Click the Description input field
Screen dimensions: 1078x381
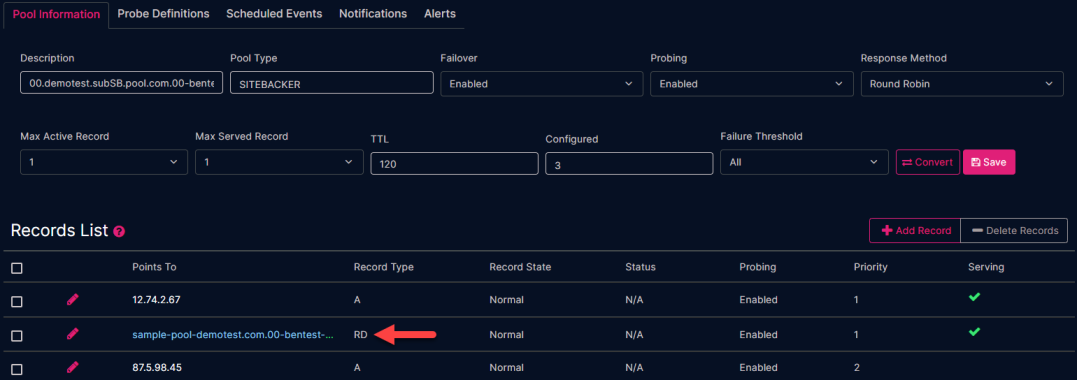(x=122, y=83)
